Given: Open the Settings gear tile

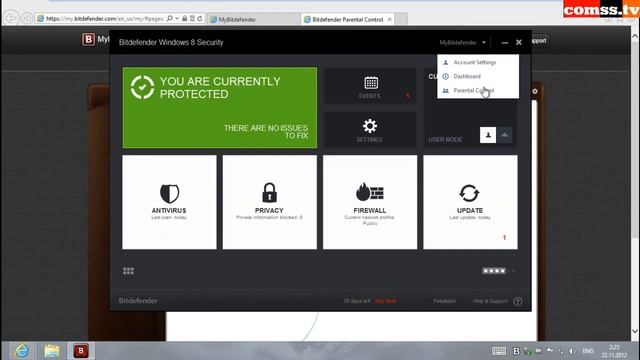Looking at the screenshot, I should 370,129.
